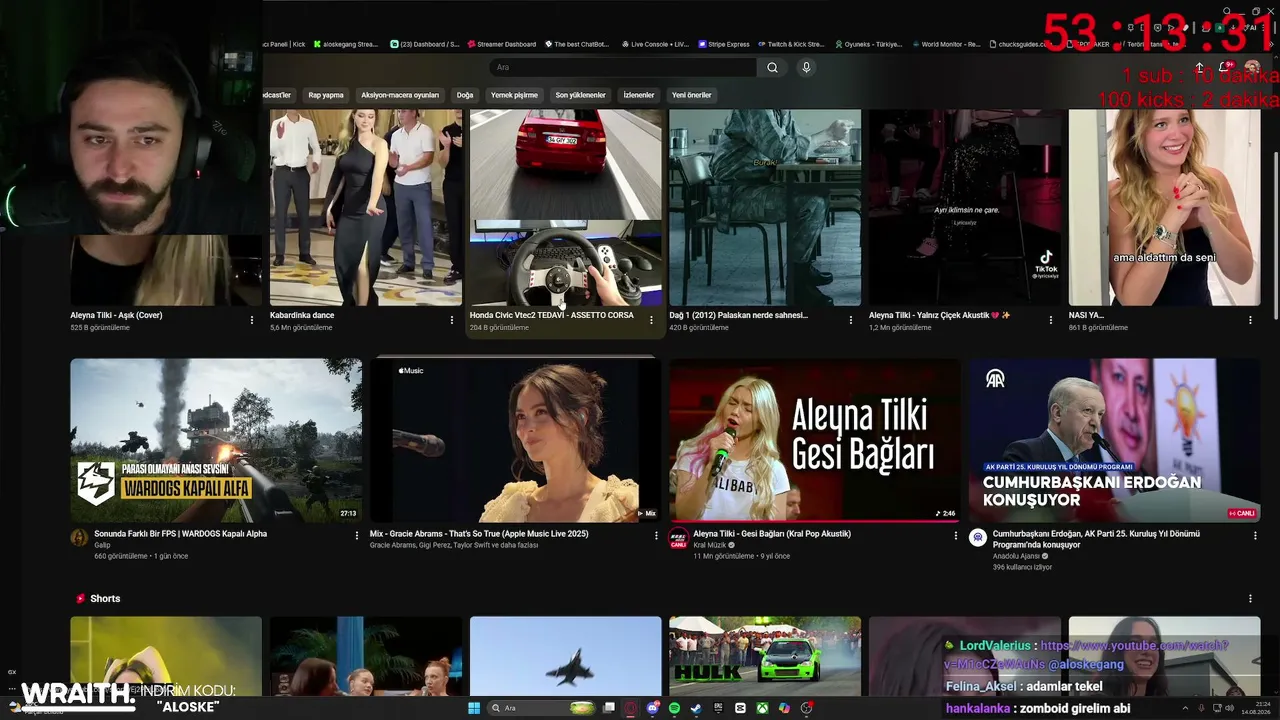The height and width of the screenshot is (720, 1280).
Task: Select the Yeni öneriler filter chip
Action: pos(692,95)
